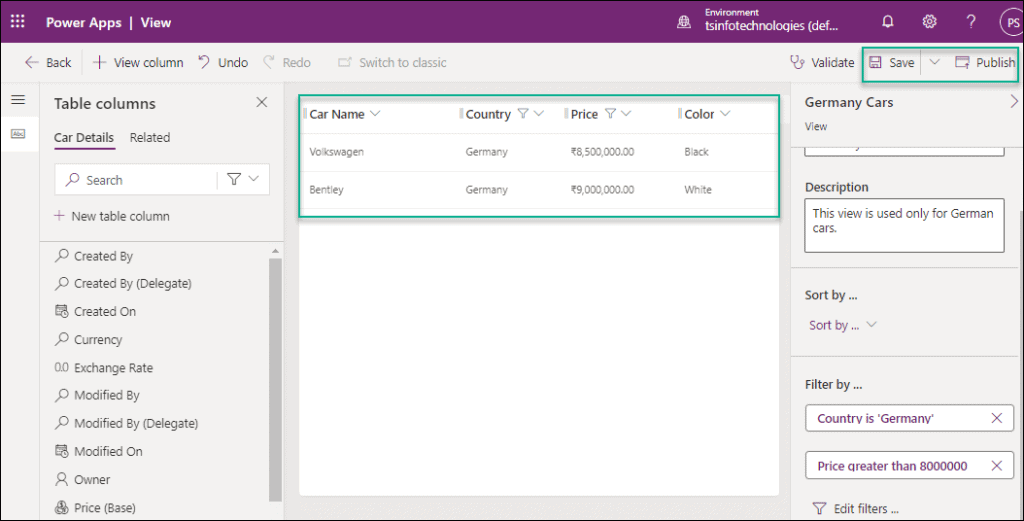Open the Price column header dropdown chevron
This screenshot has height=521, width=1024.
click(x=626, y=114)
